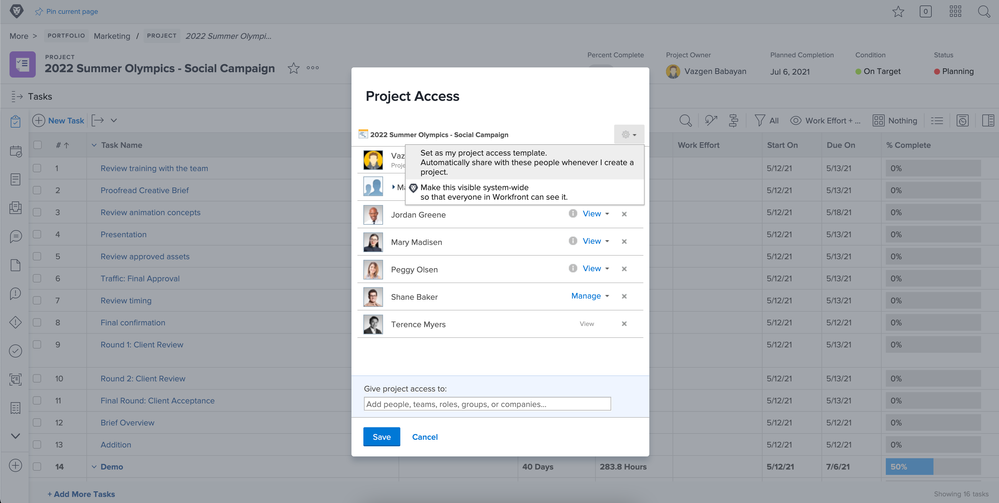
Task: Click the 'Give project access to' input field
Action: (487, 404)
